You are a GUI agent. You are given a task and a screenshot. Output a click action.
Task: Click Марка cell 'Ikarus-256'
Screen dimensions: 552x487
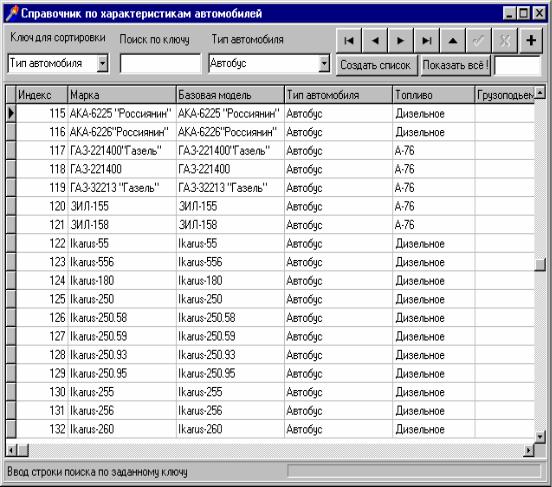121,410
